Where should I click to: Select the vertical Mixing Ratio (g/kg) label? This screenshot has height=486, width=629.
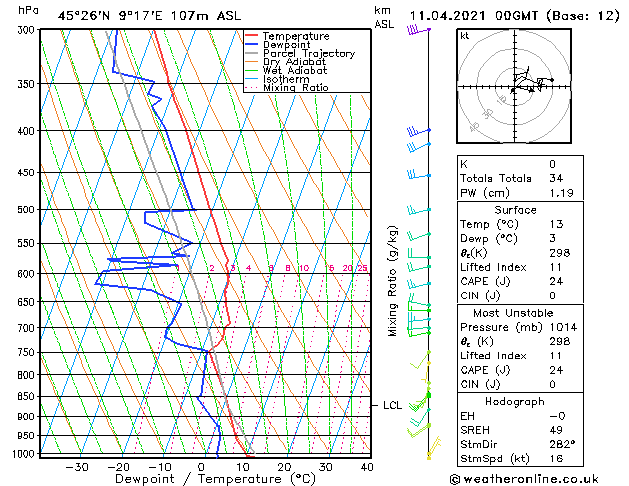click(x=392, y=281)
